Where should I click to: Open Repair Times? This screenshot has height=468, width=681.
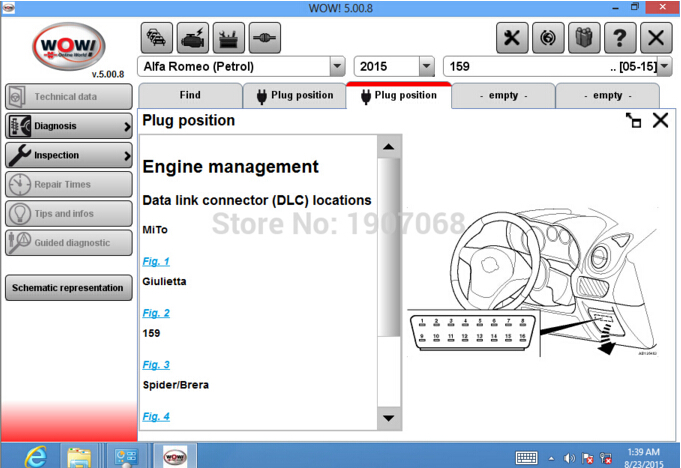tap(69, 184)
